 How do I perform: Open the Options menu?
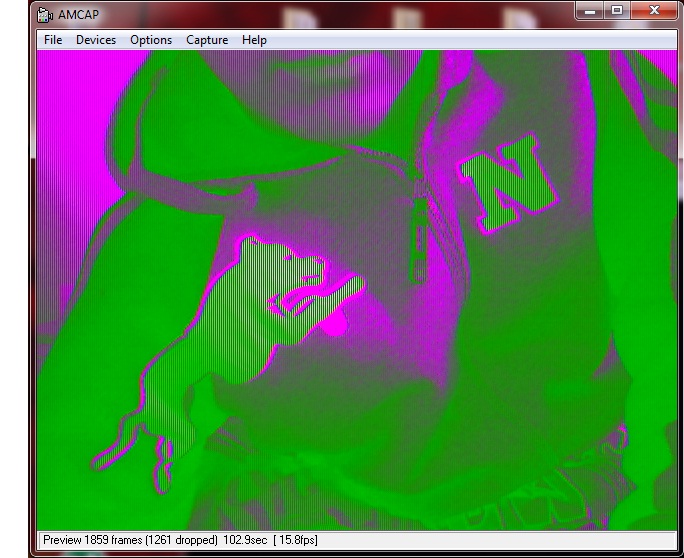click(x=151, y=40)
